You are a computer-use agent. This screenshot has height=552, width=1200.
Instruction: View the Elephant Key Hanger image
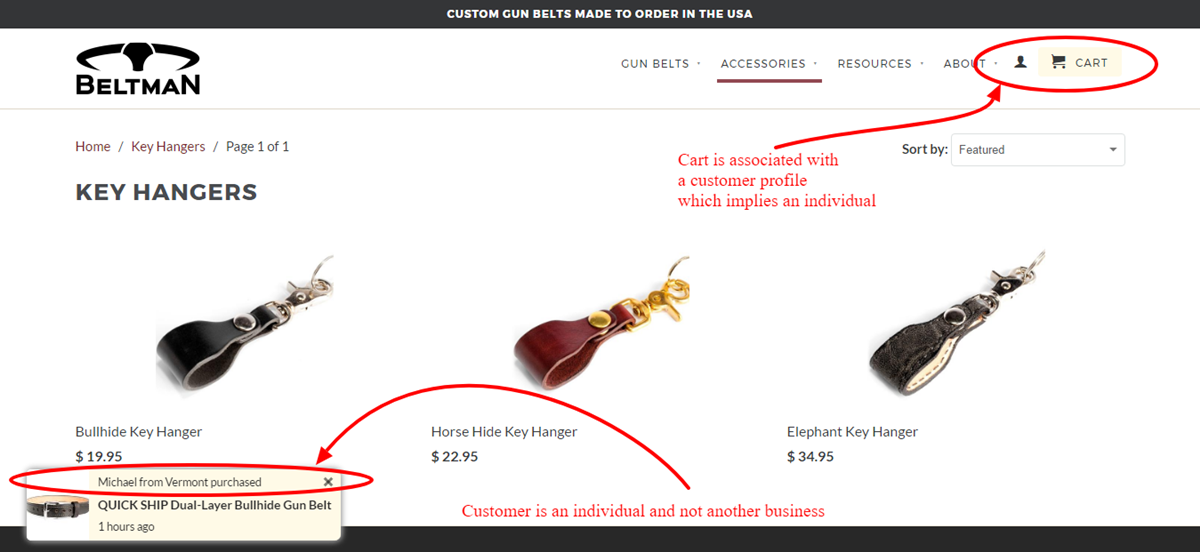pyautogui.click(x=956, y=323)
